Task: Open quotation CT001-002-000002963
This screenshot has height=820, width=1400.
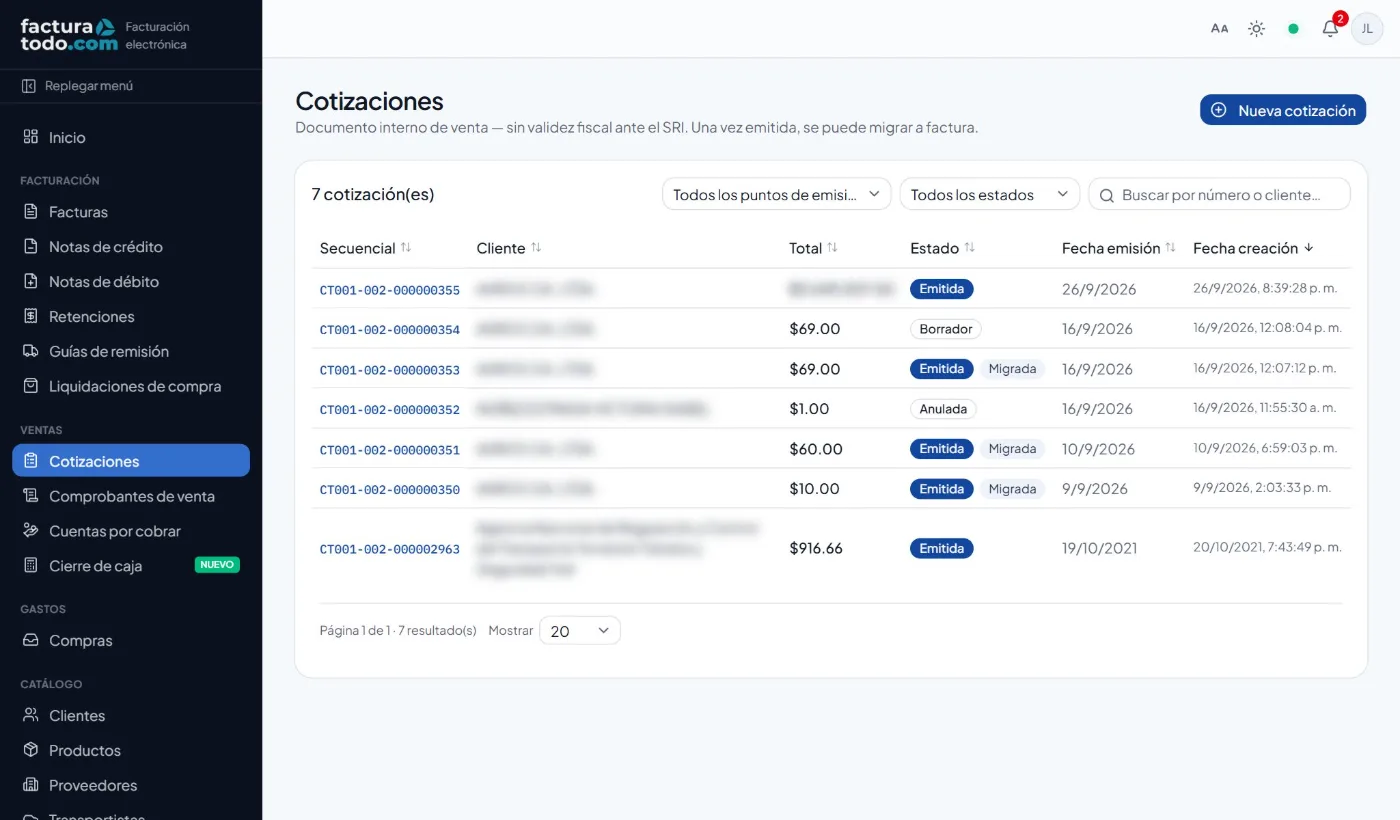Action: click(390, 549)
